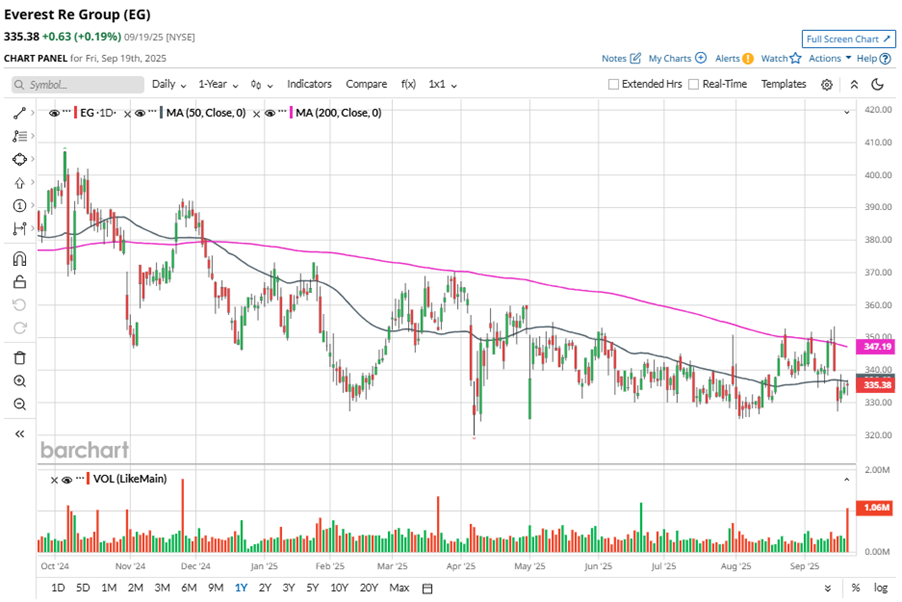The width and height of the screenshot is (902, 602).
Task: Expand the bottom double-chevron options
Action: point(828,588)
